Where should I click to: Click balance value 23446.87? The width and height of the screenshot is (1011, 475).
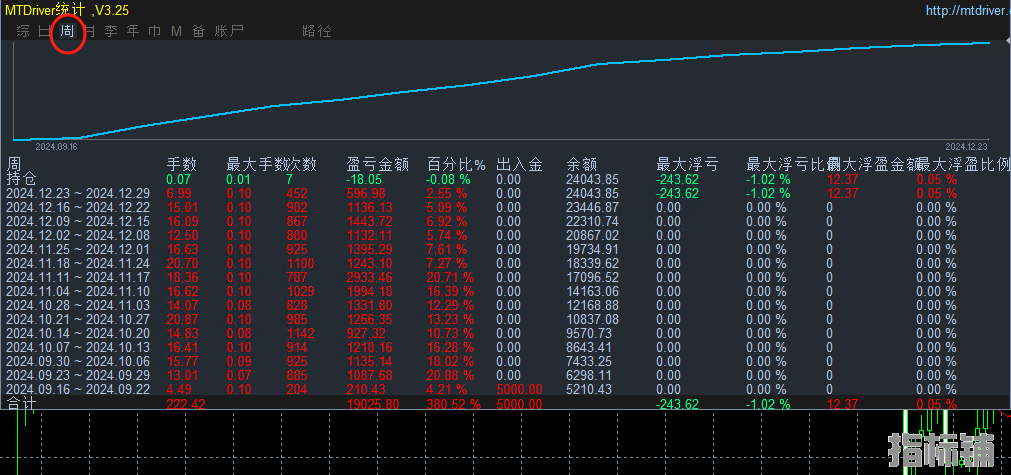click(593, 208)
